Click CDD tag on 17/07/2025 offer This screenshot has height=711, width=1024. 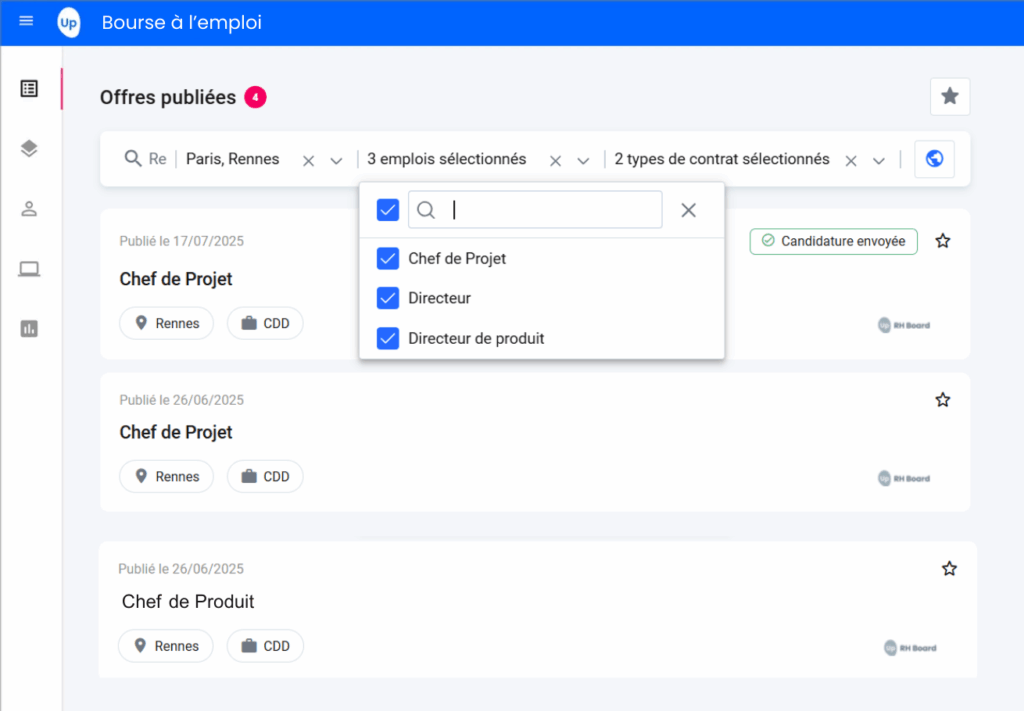(x=265, y=323)
